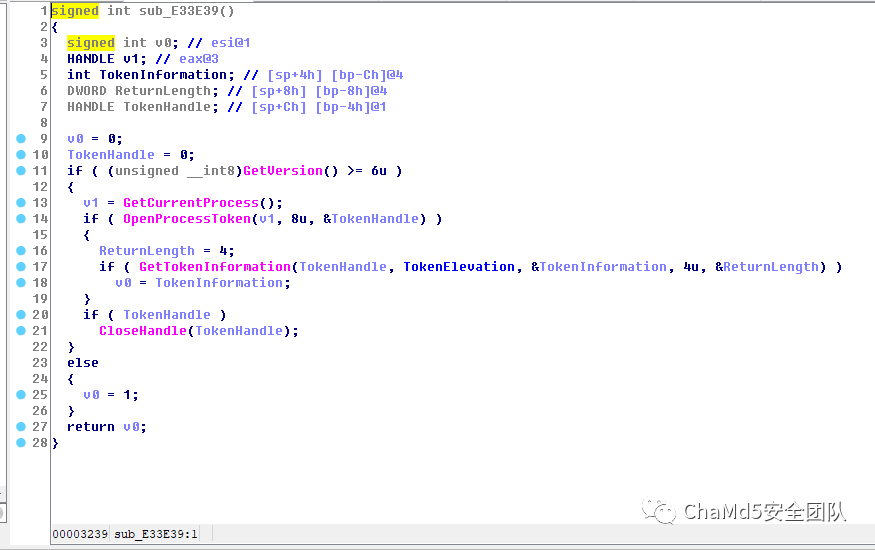This screenshot has height=550, width=875.
Task: Click the CloseHandle function call
Action: tap(143, 331)
